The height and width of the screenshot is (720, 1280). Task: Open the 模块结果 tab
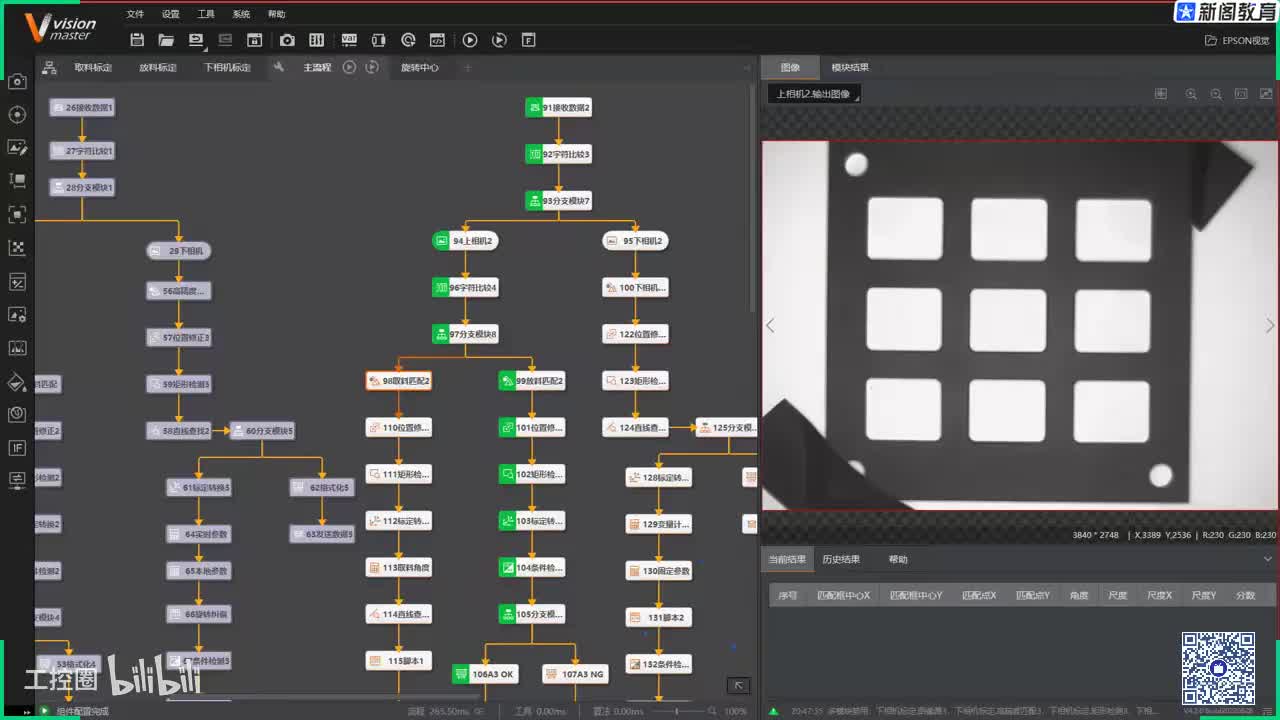click(x=850, y=68)
